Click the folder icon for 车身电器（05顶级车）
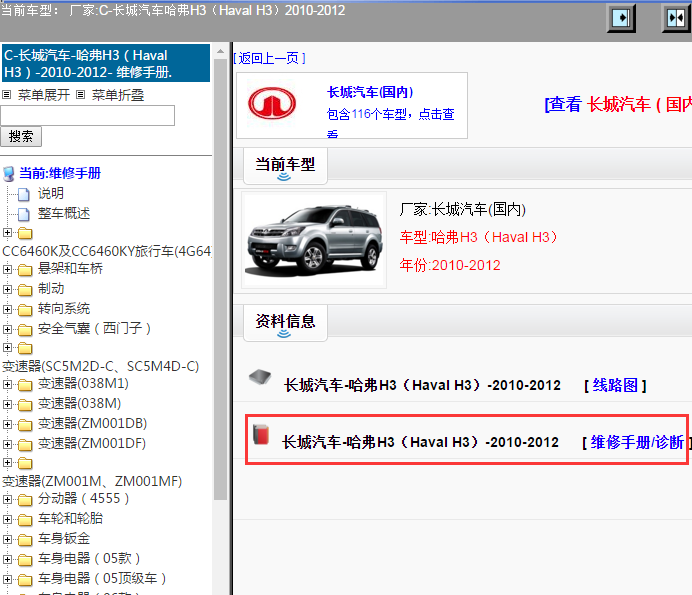Viewport: 692px width, 595px height. (x=25, y=580)
